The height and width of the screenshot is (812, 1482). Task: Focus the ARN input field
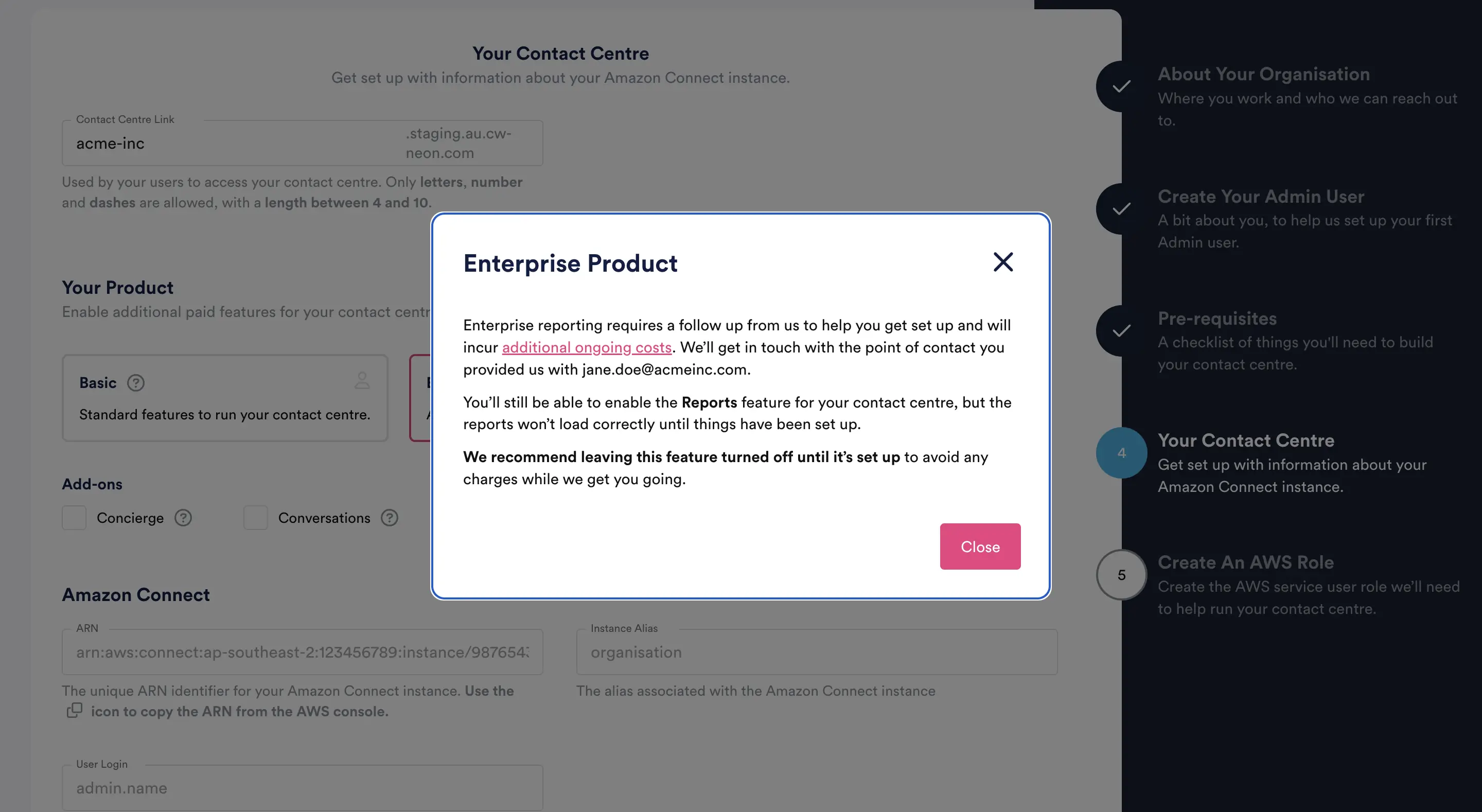(302, 652)
